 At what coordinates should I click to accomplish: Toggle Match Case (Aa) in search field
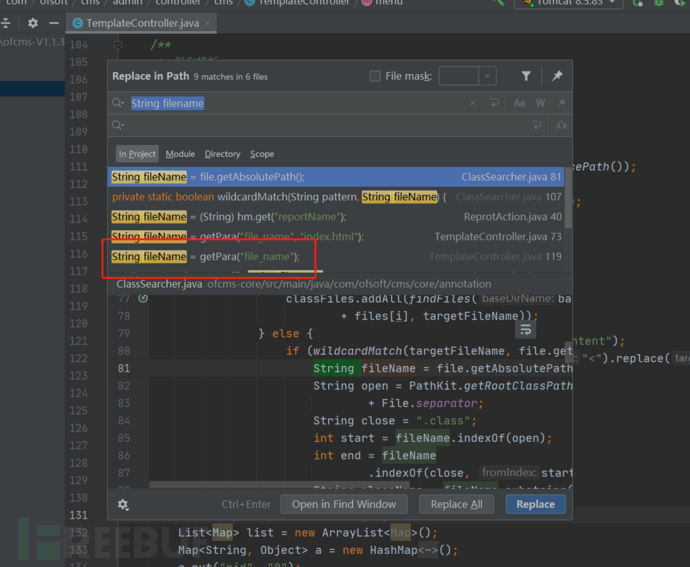click(519, 103)
